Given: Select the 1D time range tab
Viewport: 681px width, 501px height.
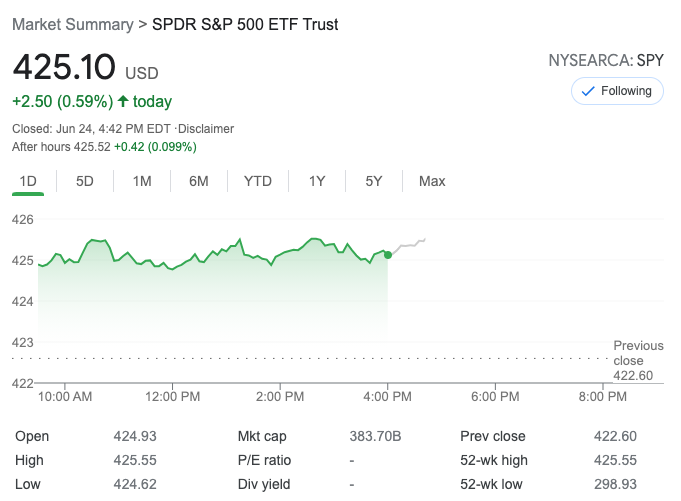Looking at the screenshot, I should [29, 181].
